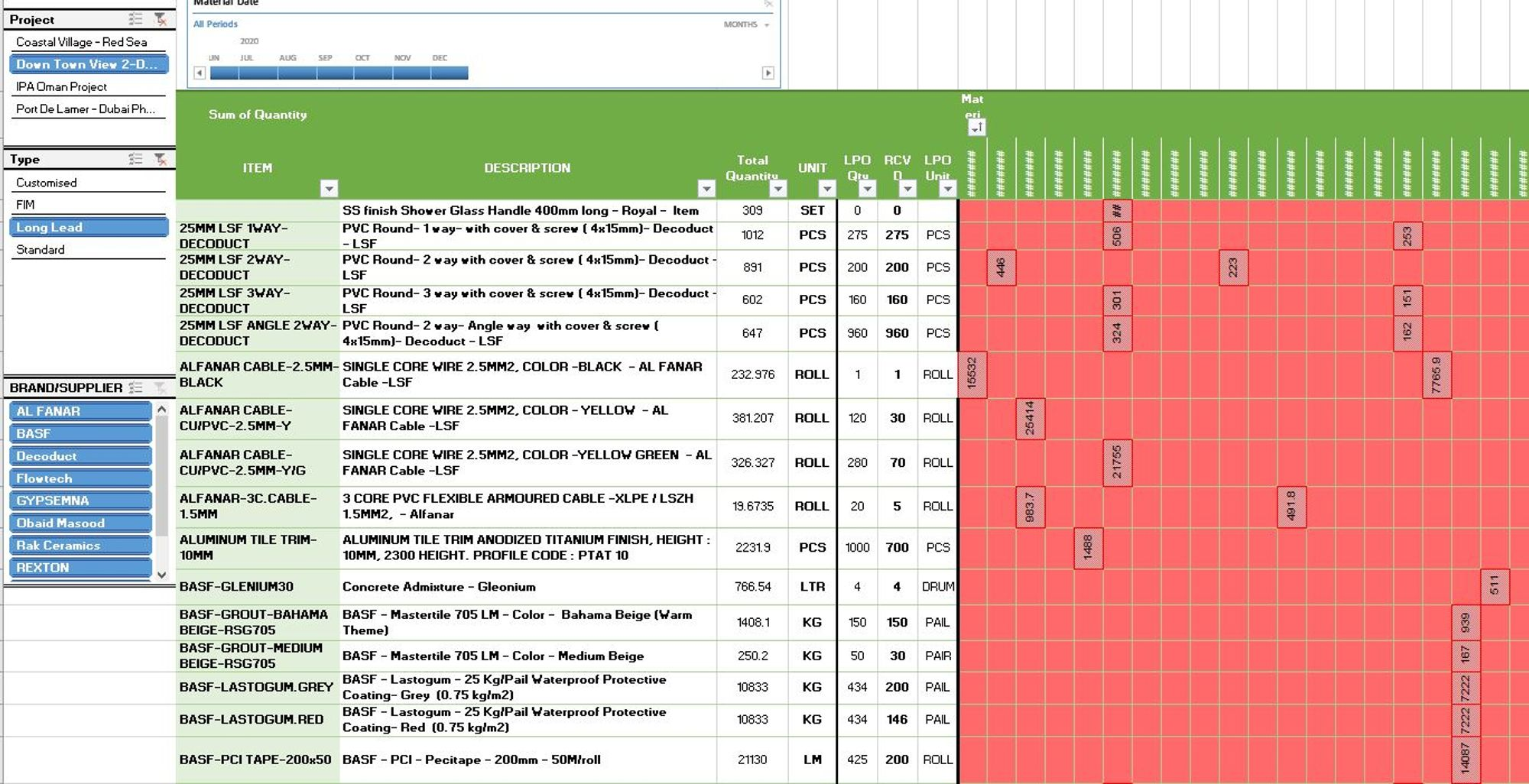Select the LM unit cell

click(812, 760)
